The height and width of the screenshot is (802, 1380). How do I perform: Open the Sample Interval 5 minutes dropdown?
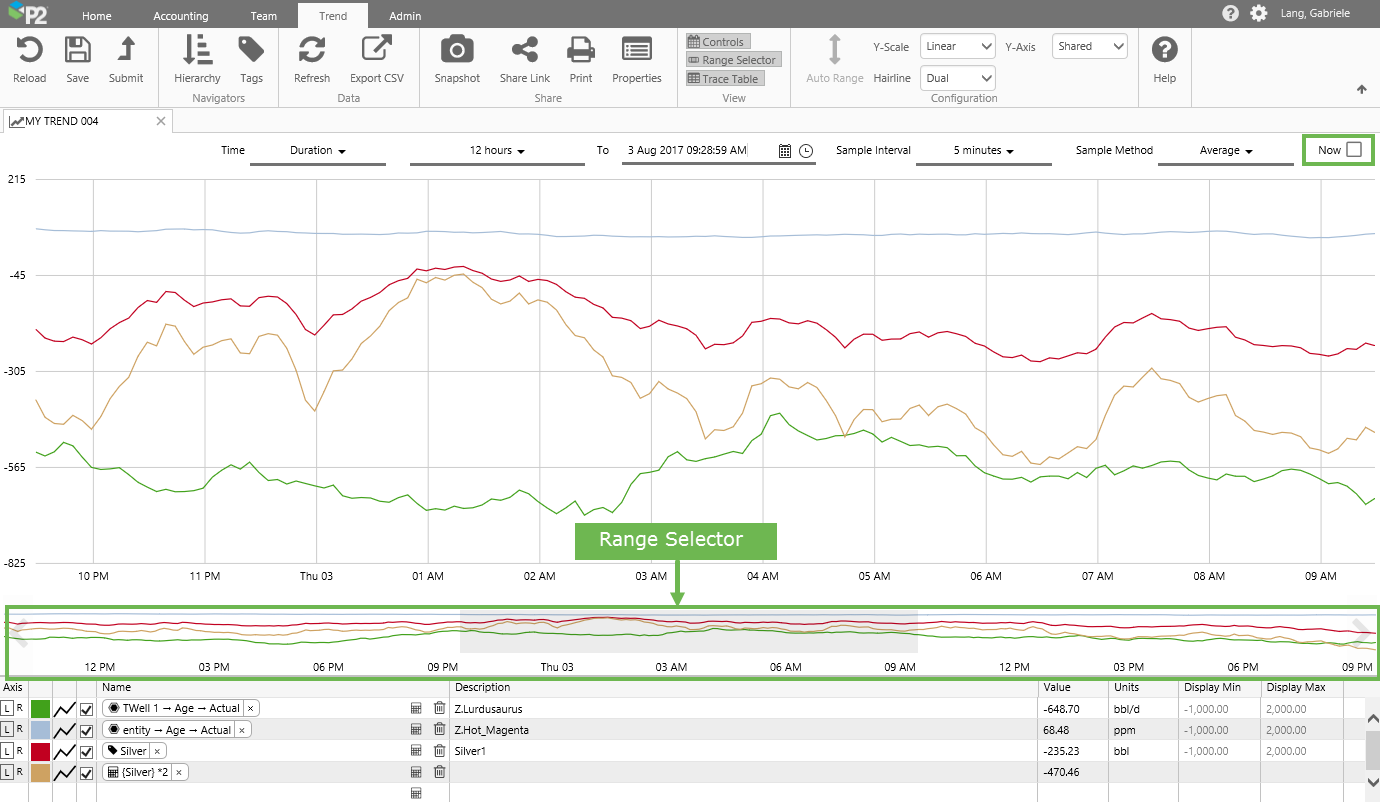click(x=983, y=151)
